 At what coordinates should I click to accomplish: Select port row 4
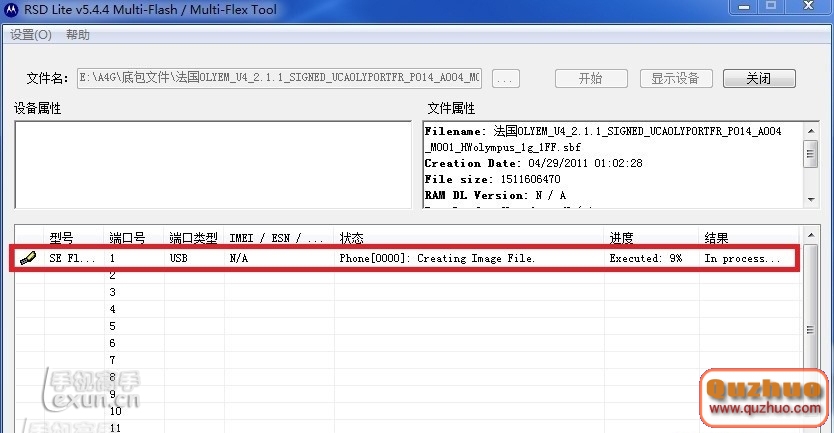(x=112, y=309)
